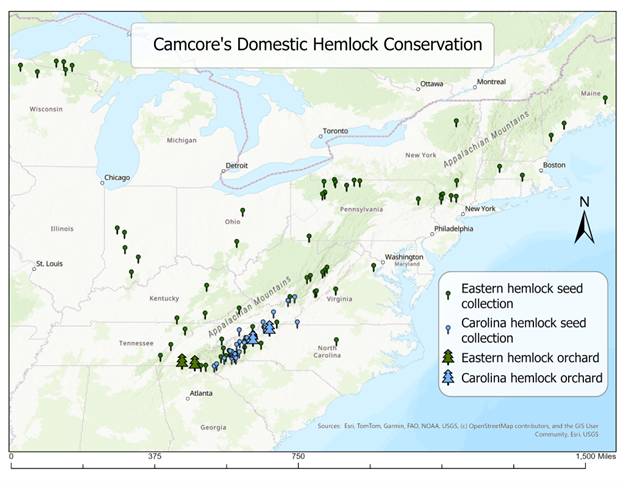Click the Carolina hemlock orchard legend tree icon
624x483 pixels.
point(448,377)
